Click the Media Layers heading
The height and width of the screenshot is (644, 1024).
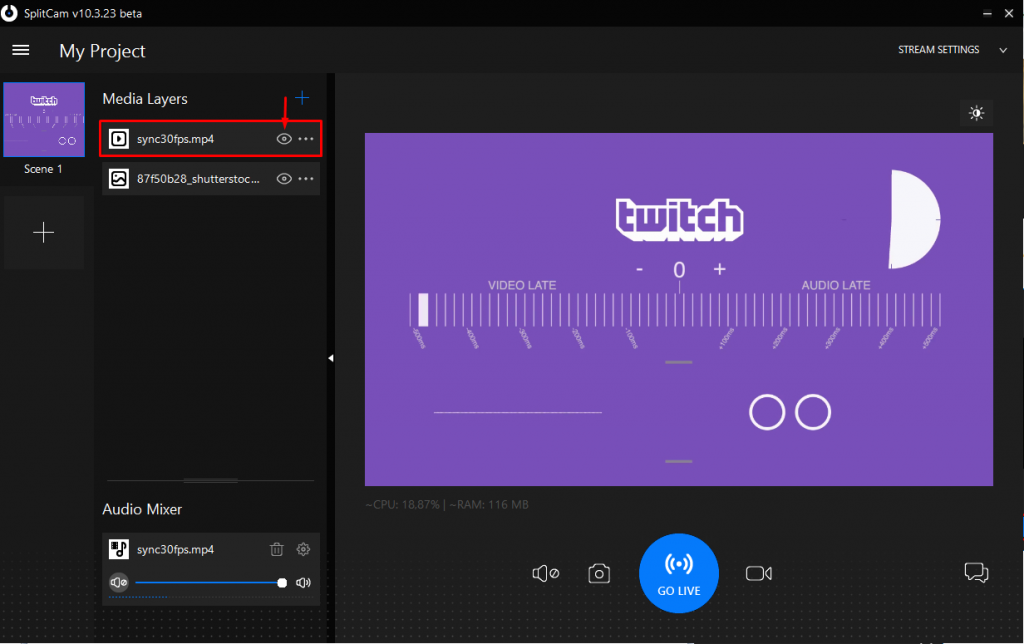145,99
